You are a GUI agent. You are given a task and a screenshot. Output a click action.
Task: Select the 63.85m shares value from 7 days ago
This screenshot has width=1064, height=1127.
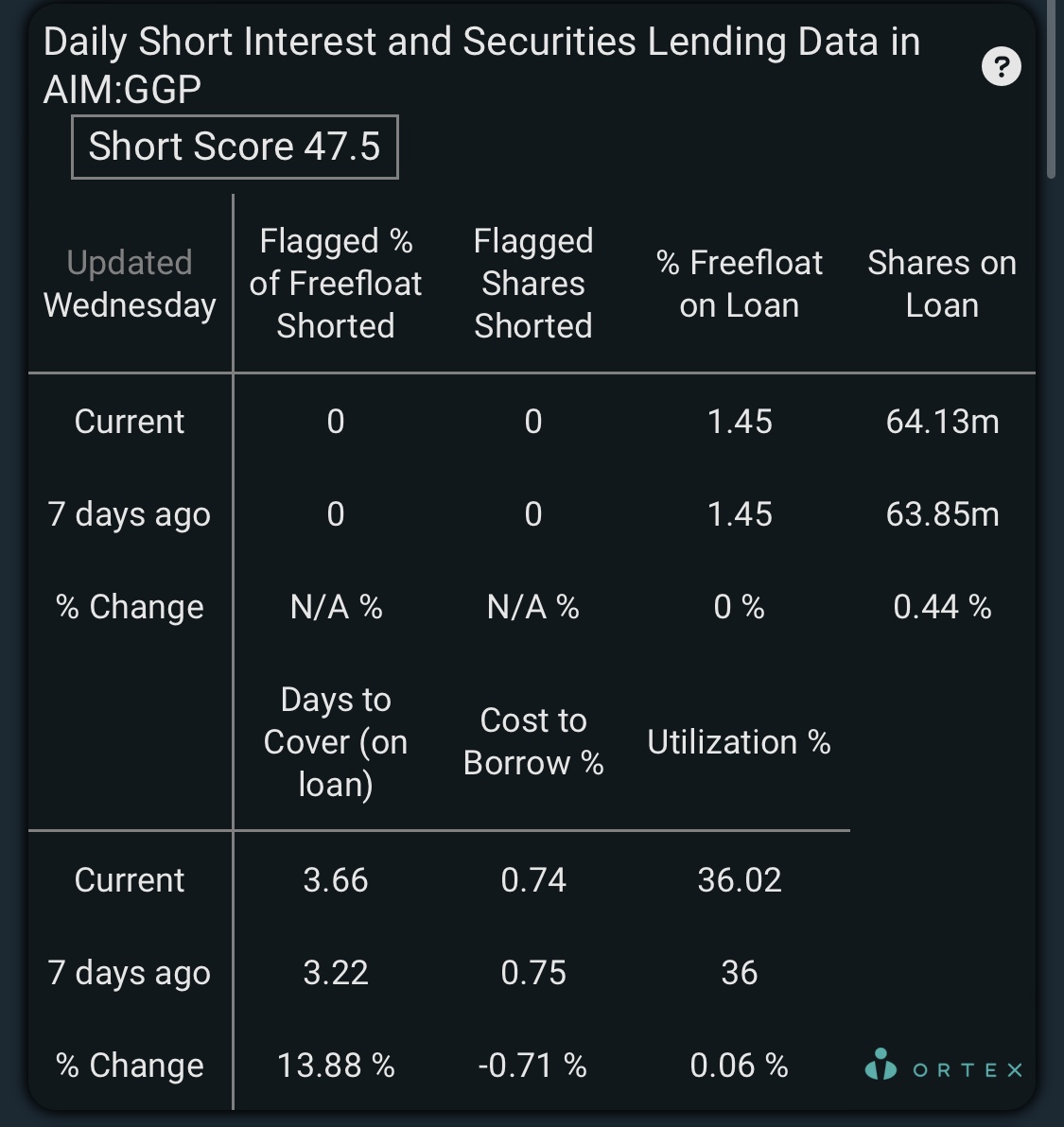coord(943,514)
